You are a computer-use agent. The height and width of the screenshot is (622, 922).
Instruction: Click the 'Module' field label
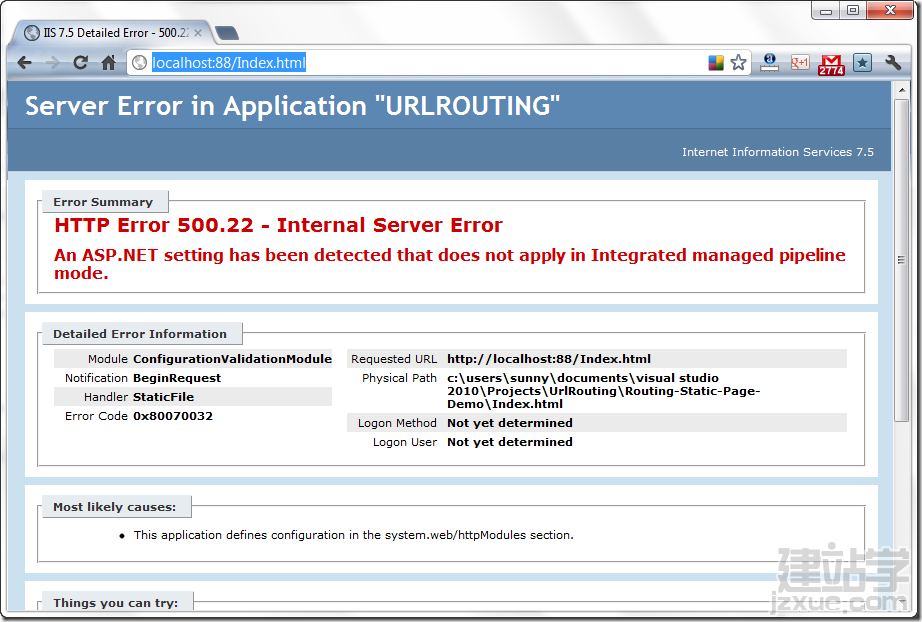pos(108,359)
